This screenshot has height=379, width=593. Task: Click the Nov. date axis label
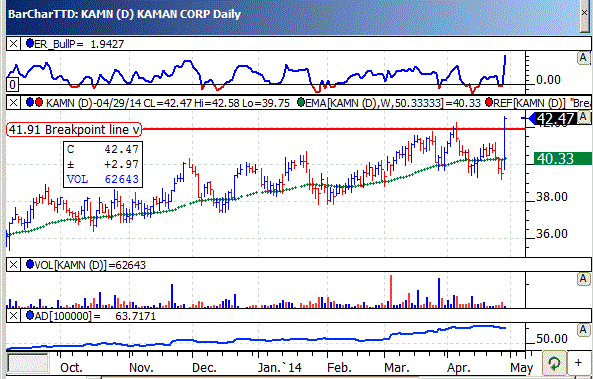tap(141, 368)
